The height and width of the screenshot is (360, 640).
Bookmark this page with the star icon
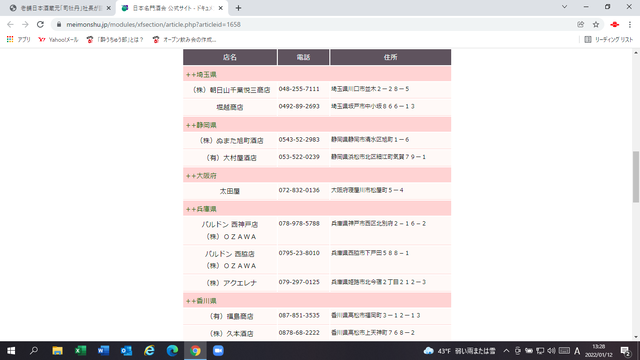click(x=596, y=24)
